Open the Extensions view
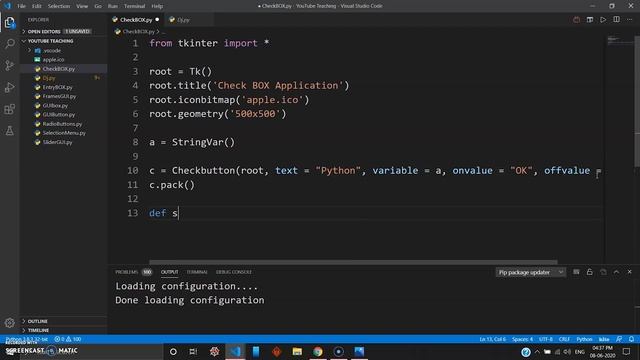640x360 pixels. [9, 109]
